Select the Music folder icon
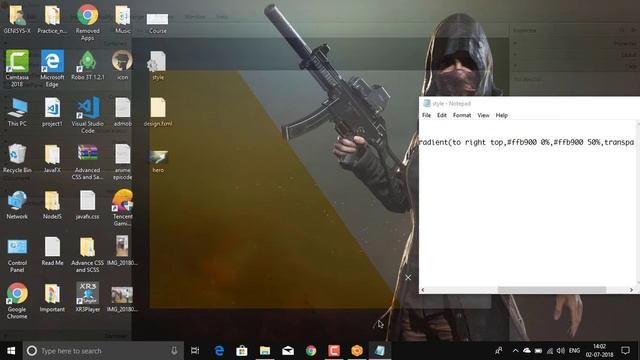 tap(122, 18)
